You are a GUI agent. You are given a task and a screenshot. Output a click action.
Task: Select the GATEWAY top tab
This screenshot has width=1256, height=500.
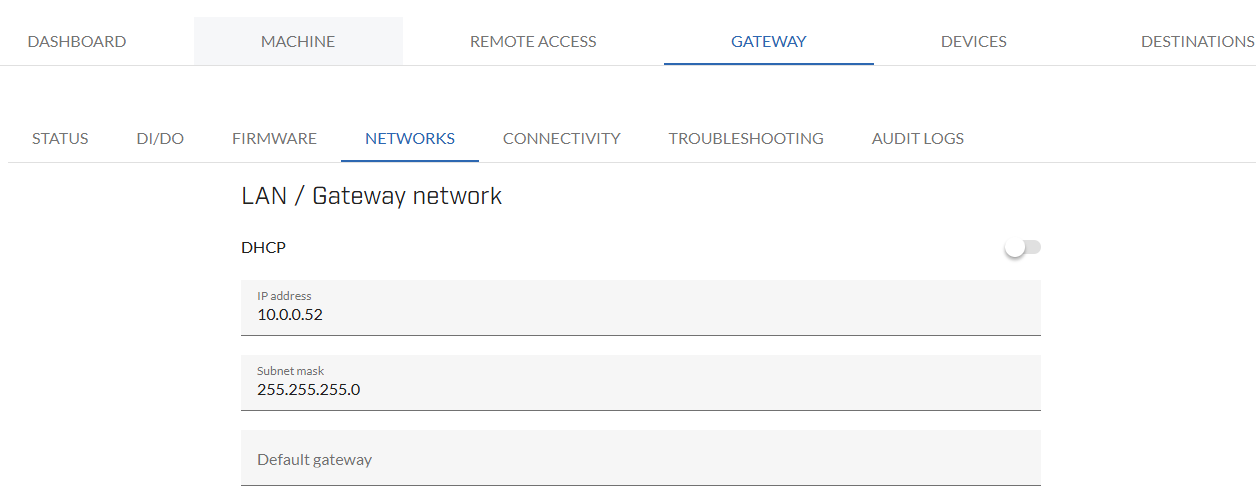pos(769,42)
